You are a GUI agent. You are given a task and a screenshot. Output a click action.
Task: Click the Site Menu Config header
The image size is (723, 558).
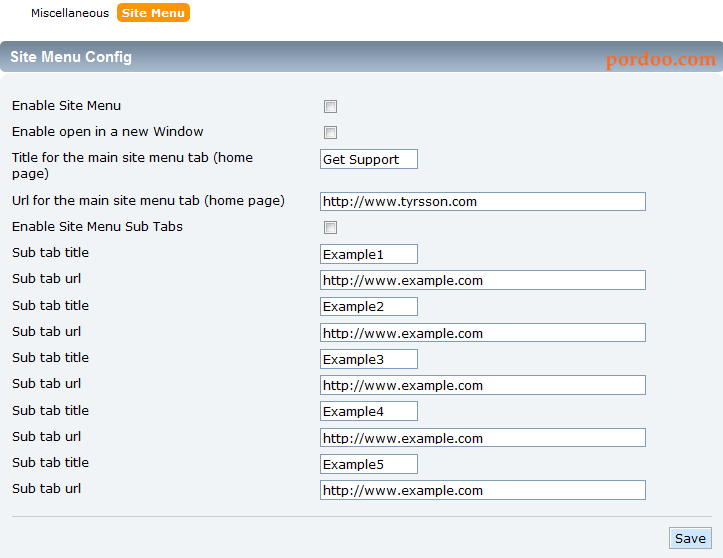tap(71, 57)
